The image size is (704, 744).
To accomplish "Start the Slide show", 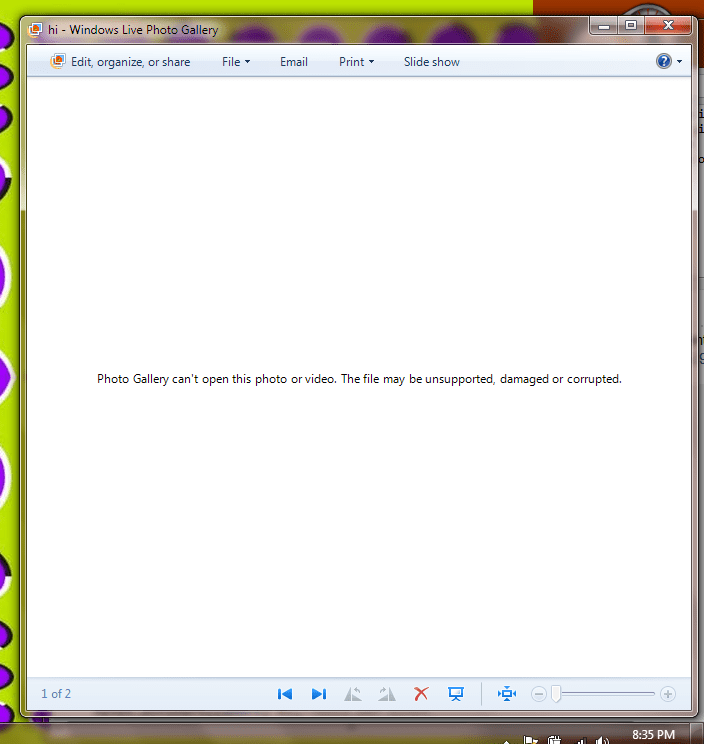I will click(431, 62).
